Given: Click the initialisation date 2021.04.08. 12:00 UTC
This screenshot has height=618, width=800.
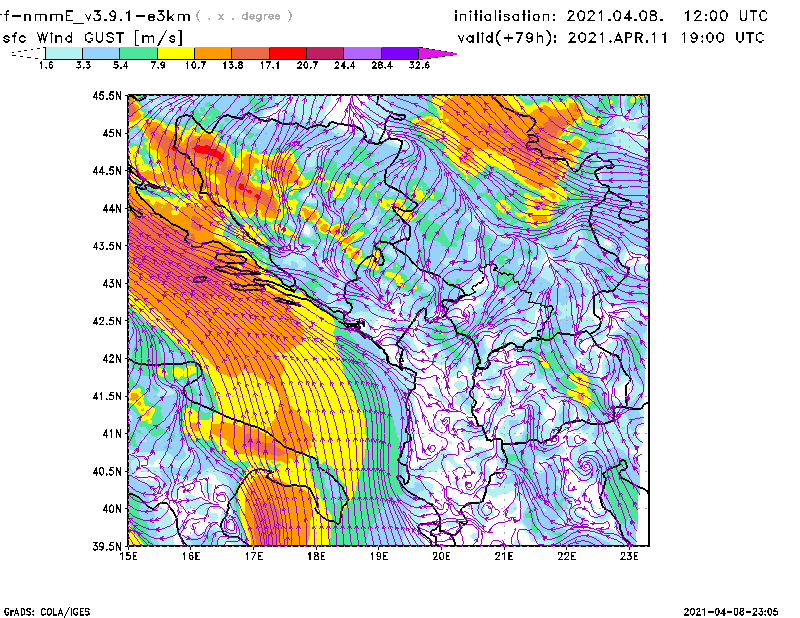Looking at the screenshot, I should coord(666,16).
